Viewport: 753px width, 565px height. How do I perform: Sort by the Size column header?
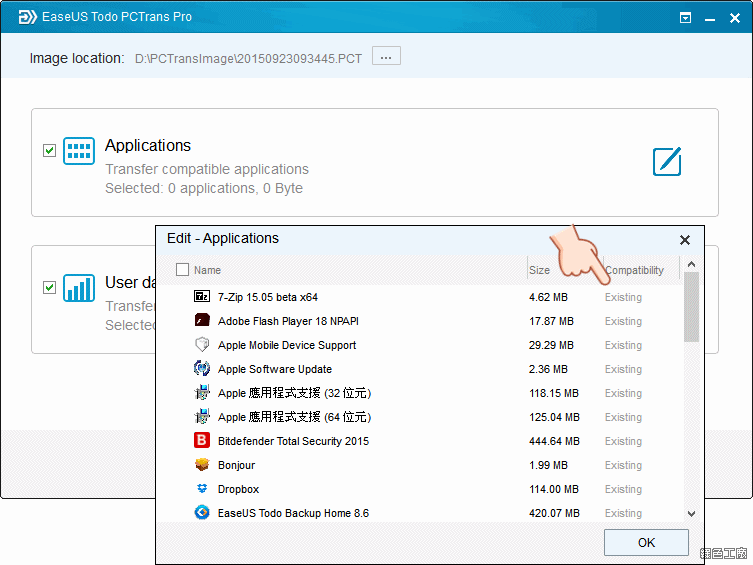coord(539,270)
